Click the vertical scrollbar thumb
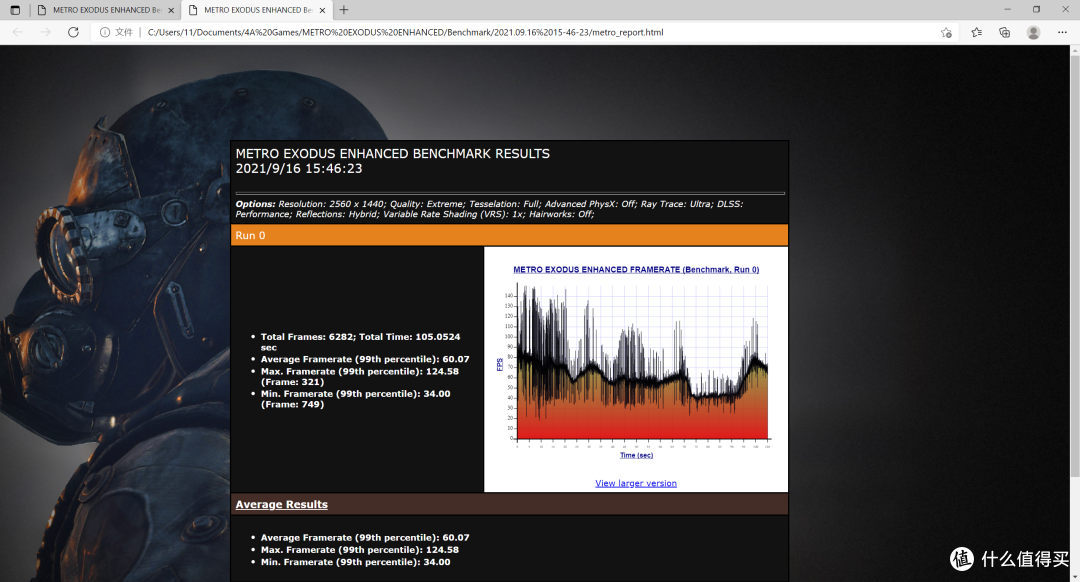The height and width of the screenshot is (582, 1080). point(1074,265)
